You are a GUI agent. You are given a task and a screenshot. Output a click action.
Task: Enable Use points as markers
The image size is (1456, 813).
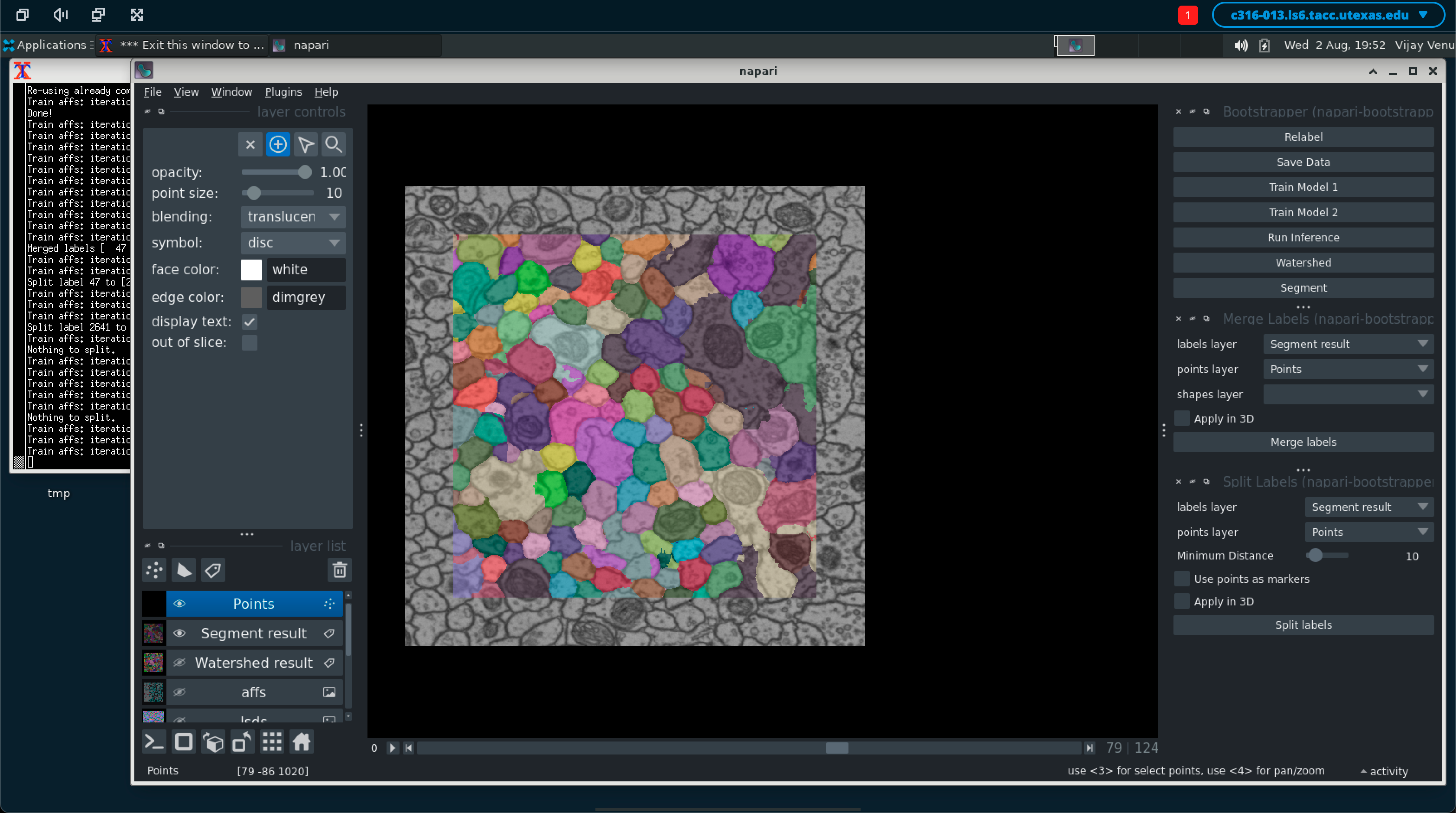[x=1182, y=579]
